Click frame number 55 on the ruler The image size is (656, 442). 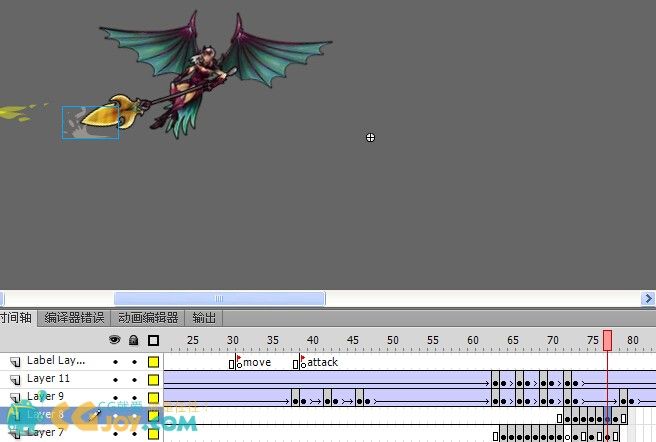(x=433, y=340)
